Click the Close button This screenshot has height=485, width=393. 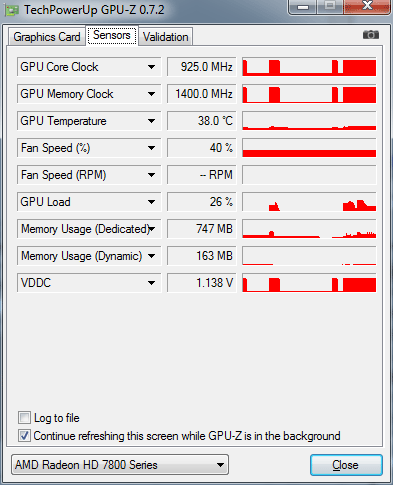pyautogui.click(x=346, y=465)
